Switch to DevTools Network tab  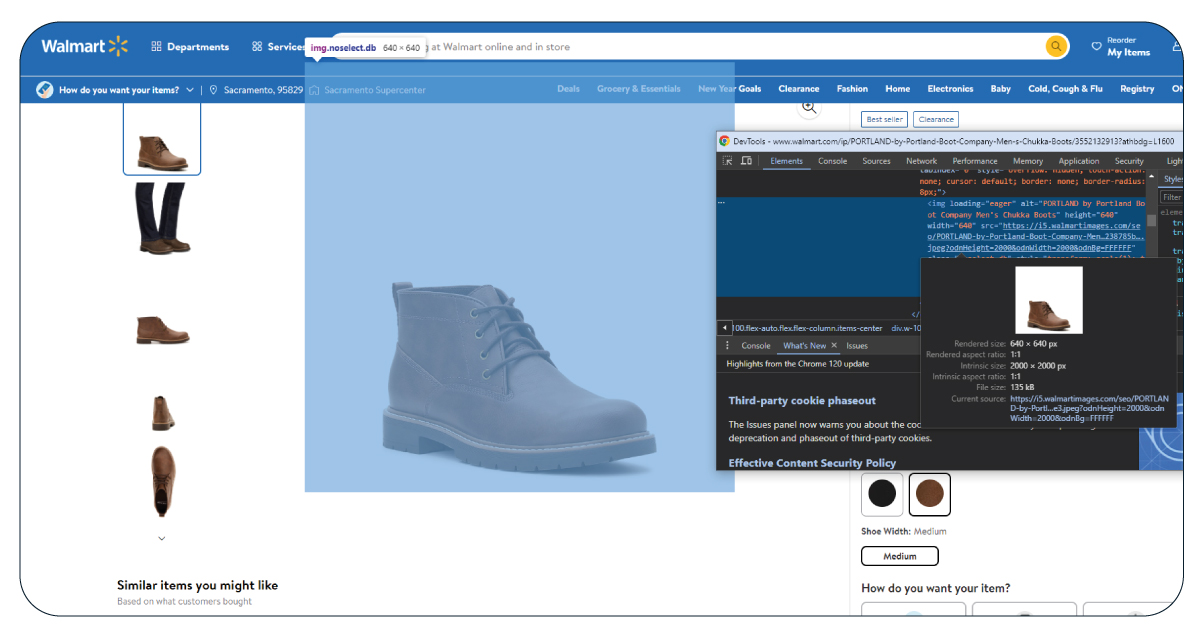(921, 161)
